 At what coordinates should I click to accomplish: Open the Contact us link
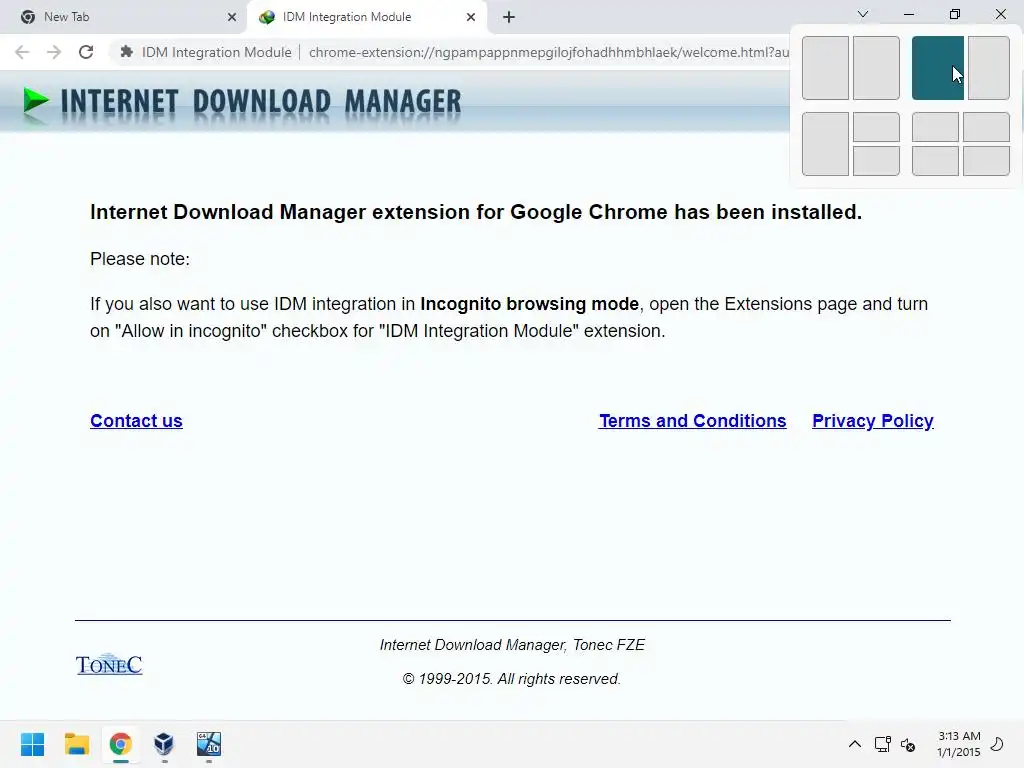click(x=136, y=421)
